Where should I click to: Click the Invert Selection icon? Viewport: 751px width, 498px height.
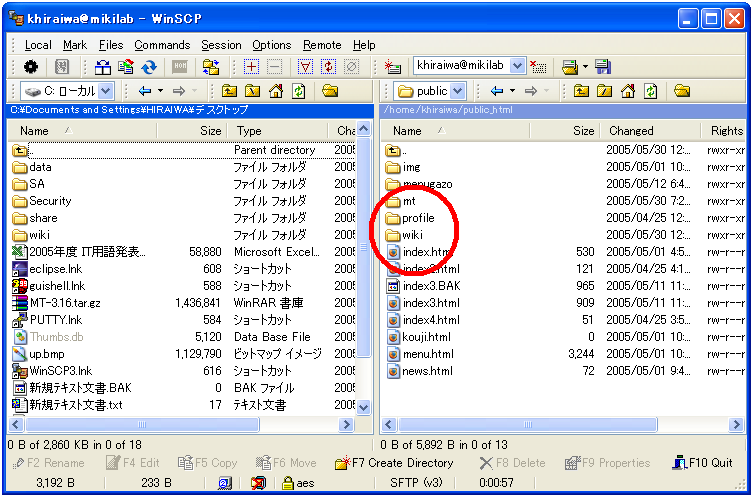(x=328, y=67)
